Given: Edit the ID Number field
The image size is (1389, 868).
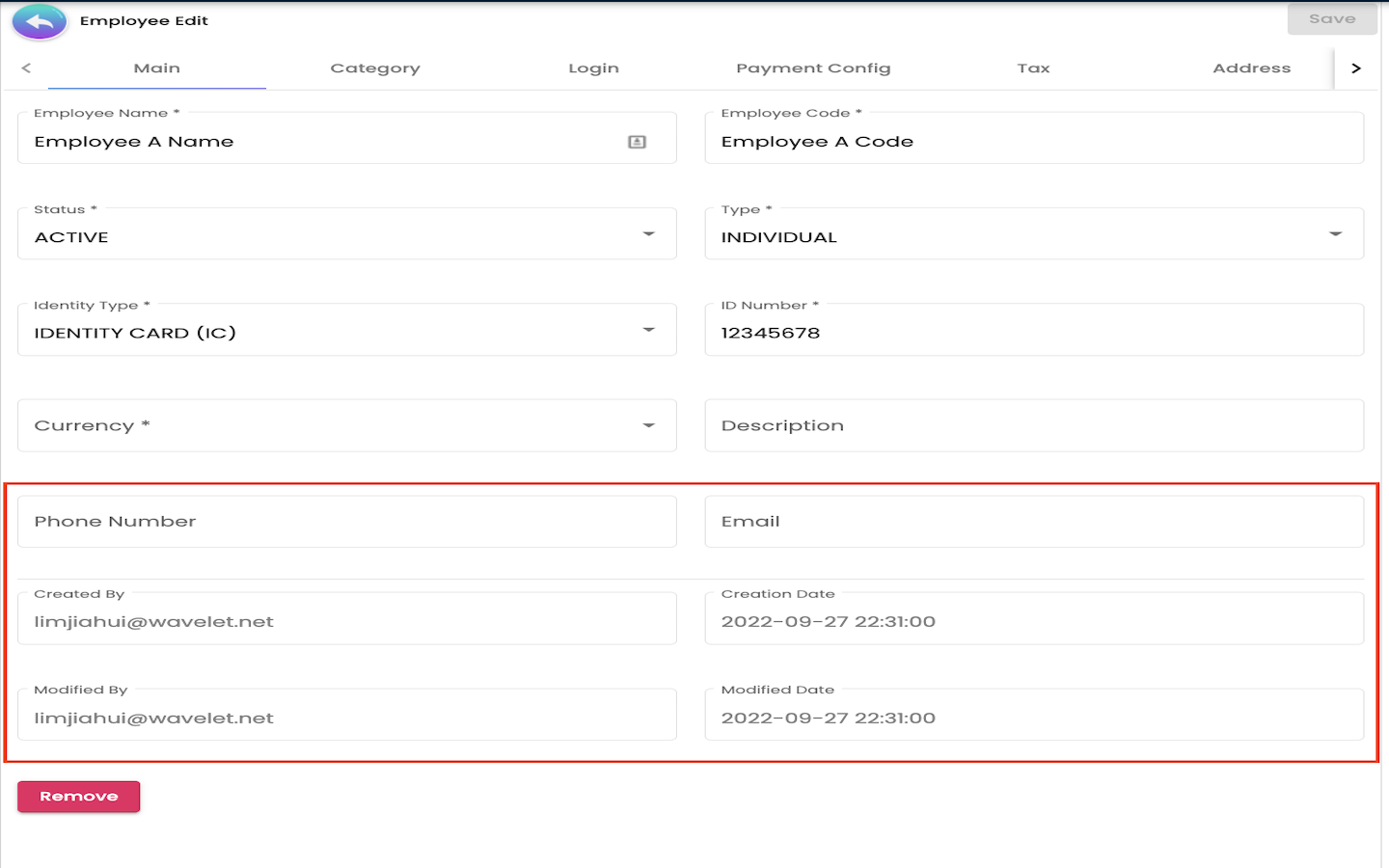Looking at the screenshot, I should pos(1034,333).
